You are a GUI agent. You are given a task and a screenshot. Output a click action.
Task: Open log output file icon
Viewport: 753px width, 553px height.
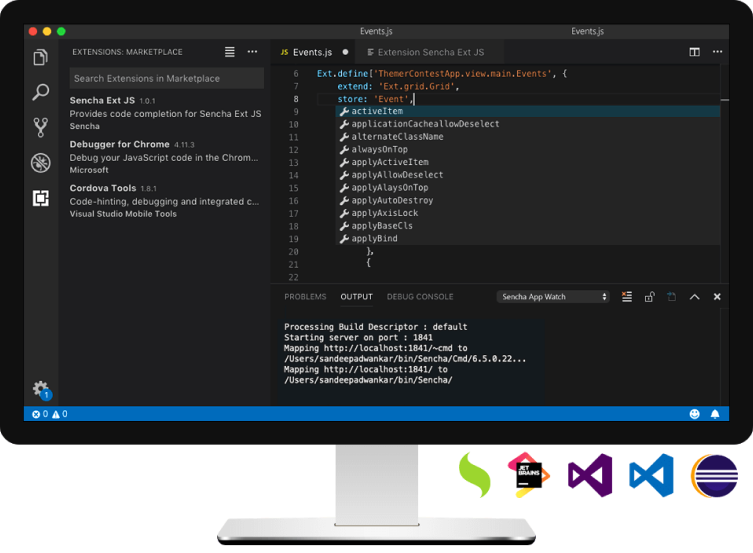[671, 297]
